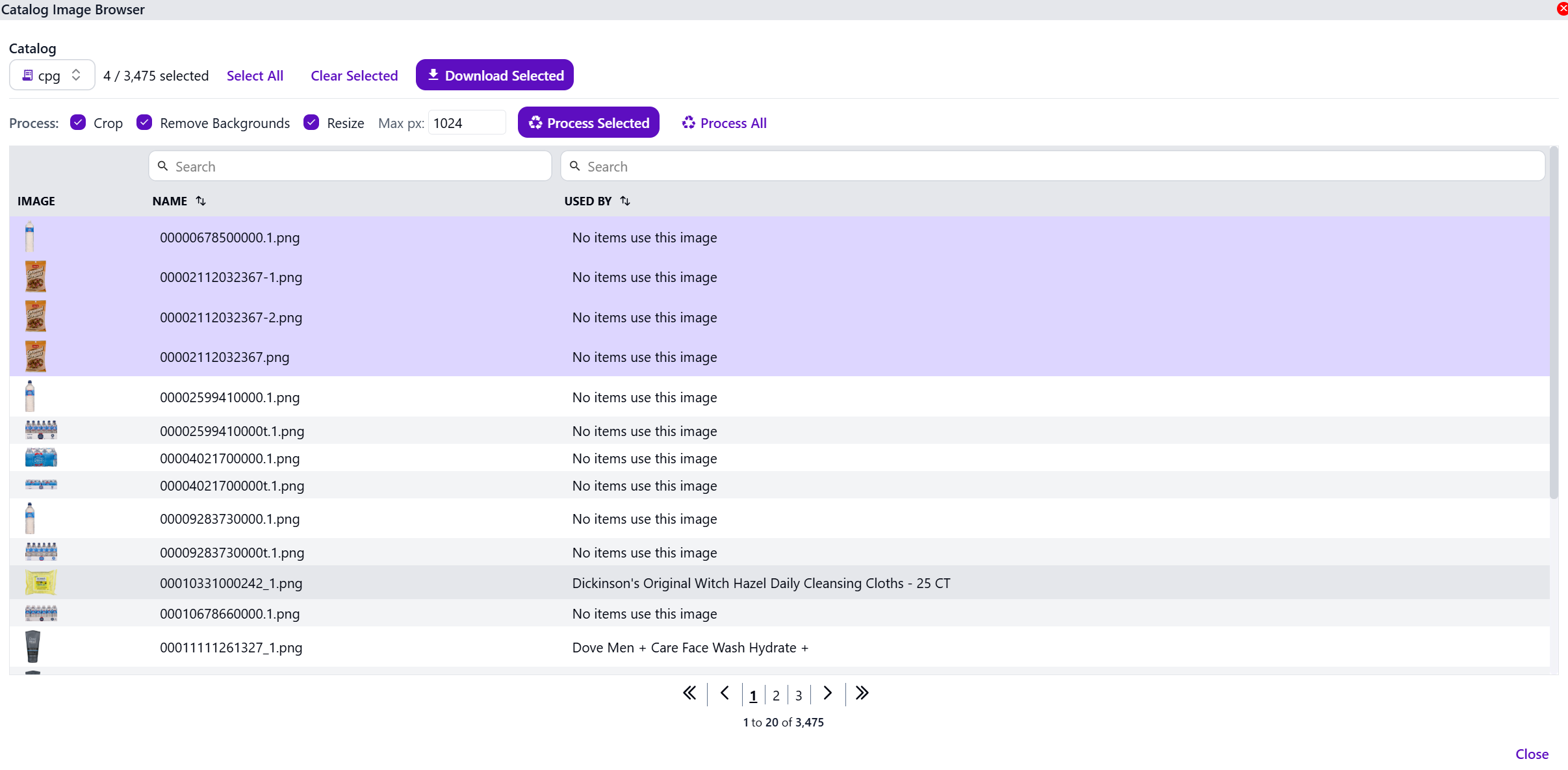Go to previous page arrow
Viewport: 1568px width, 770px height.
(725, 693)
